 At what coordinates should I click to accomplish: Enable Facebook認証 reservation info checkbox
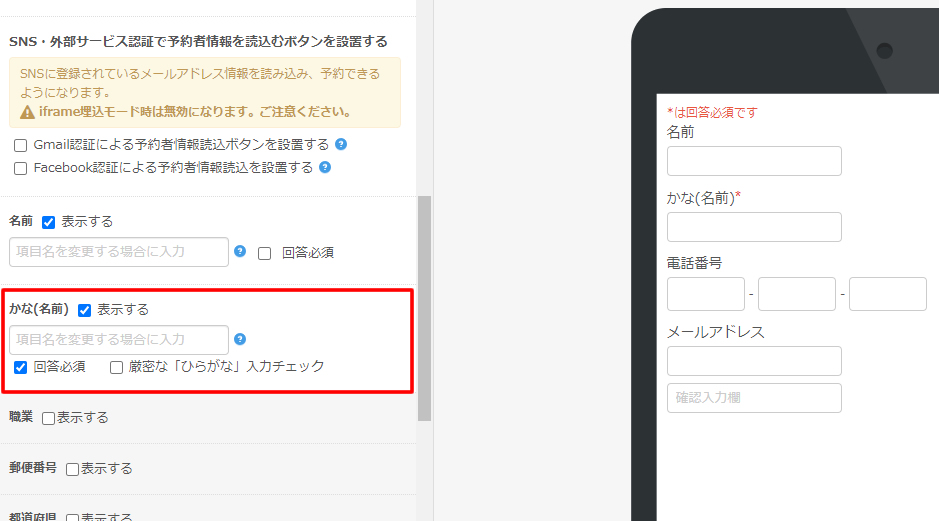20,168
